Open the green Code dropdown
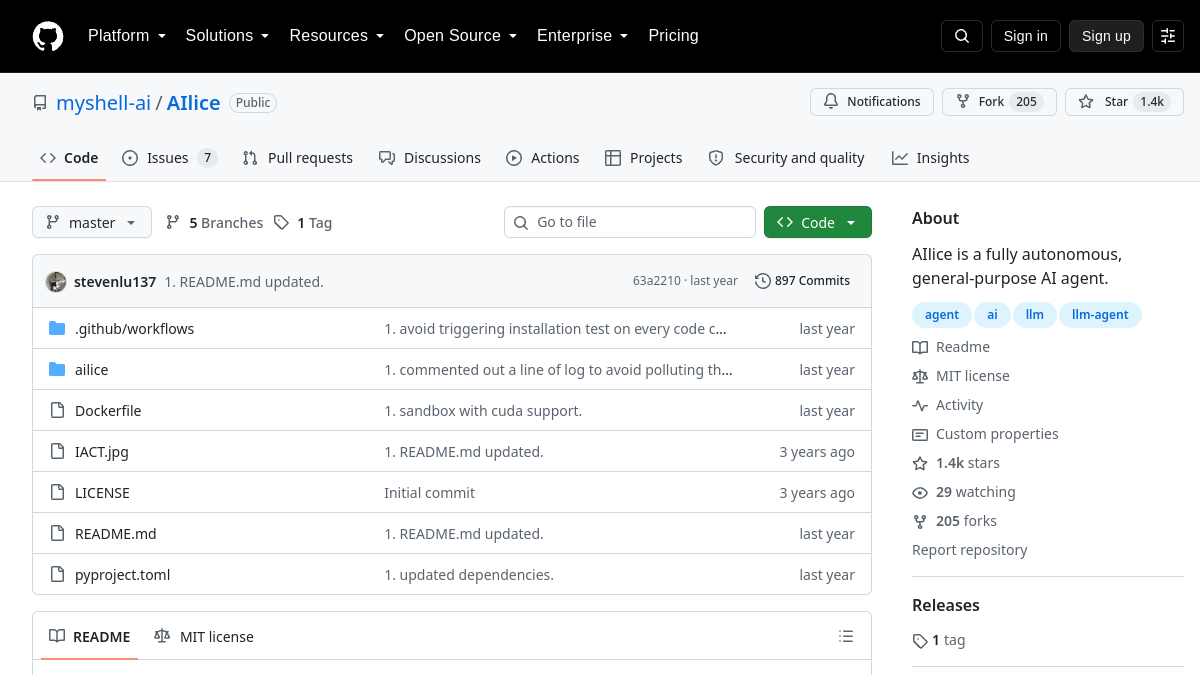This screenshot has width=1200, height=675. point(818,222)
